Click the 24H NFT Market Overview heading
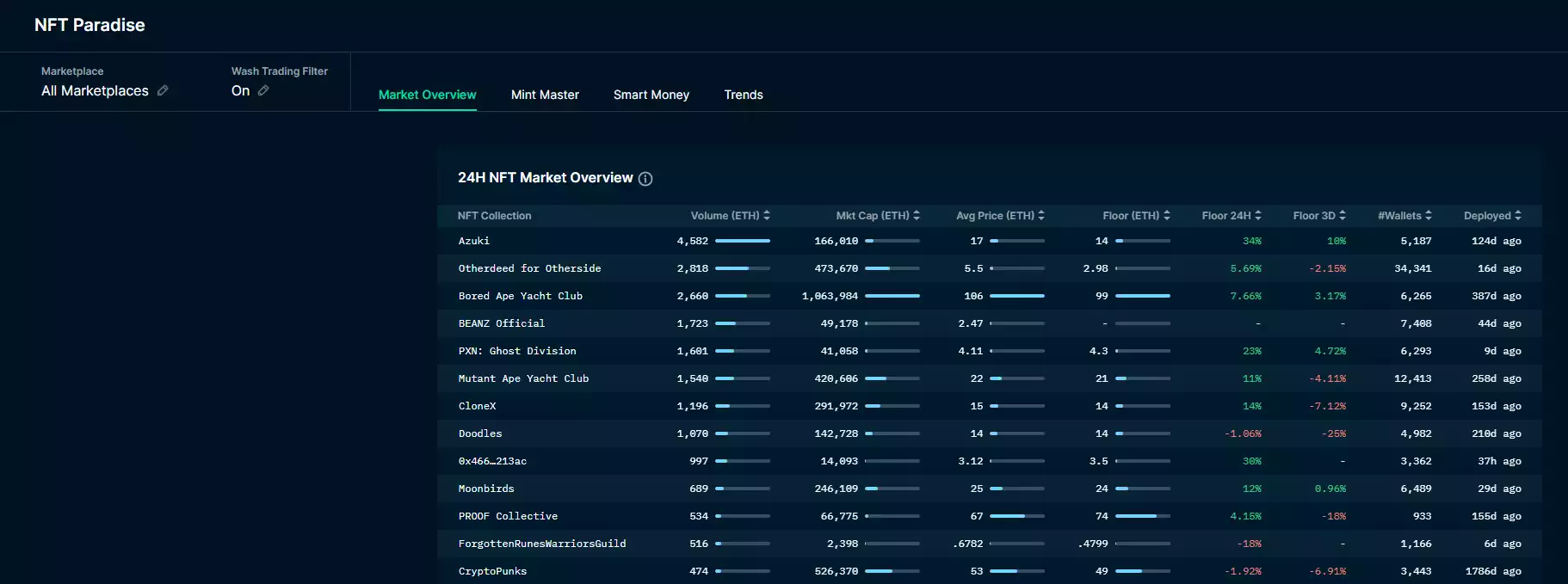This screenshot has width=1568, height=584. pyautogui.click(x=546, y=178)
